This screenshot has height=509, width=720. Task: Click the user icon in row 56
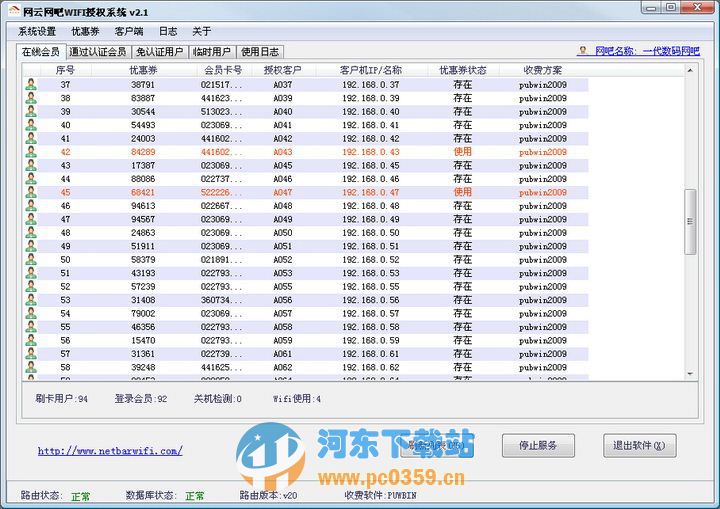click(x=31, y=340)
